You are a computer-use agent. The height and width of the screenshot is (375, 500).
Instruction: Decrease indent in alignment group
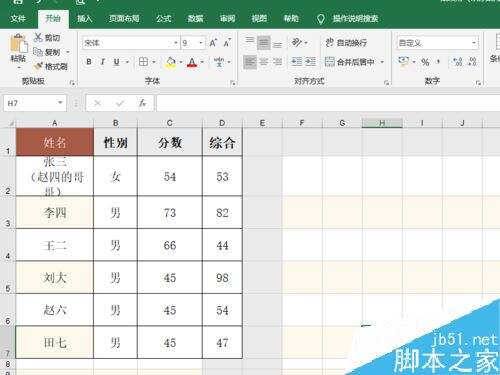[x=296, y=62]
